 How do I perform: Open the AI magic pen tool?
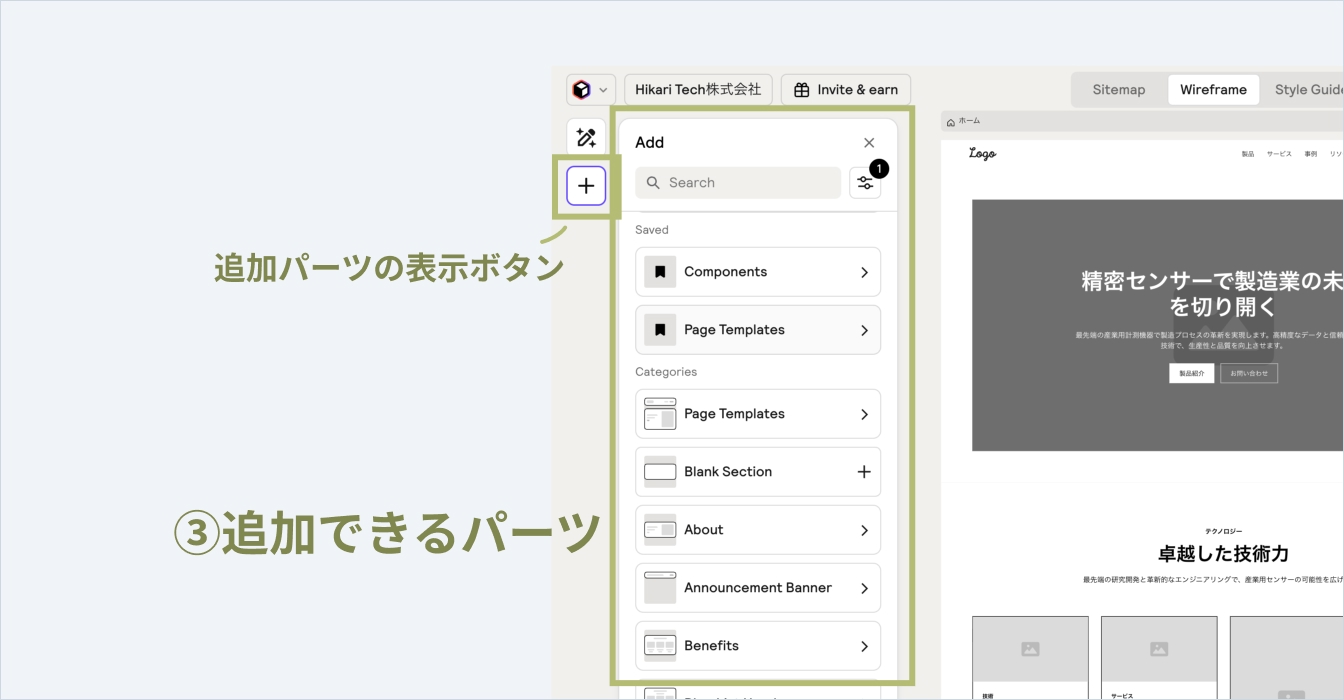[586, 138]
